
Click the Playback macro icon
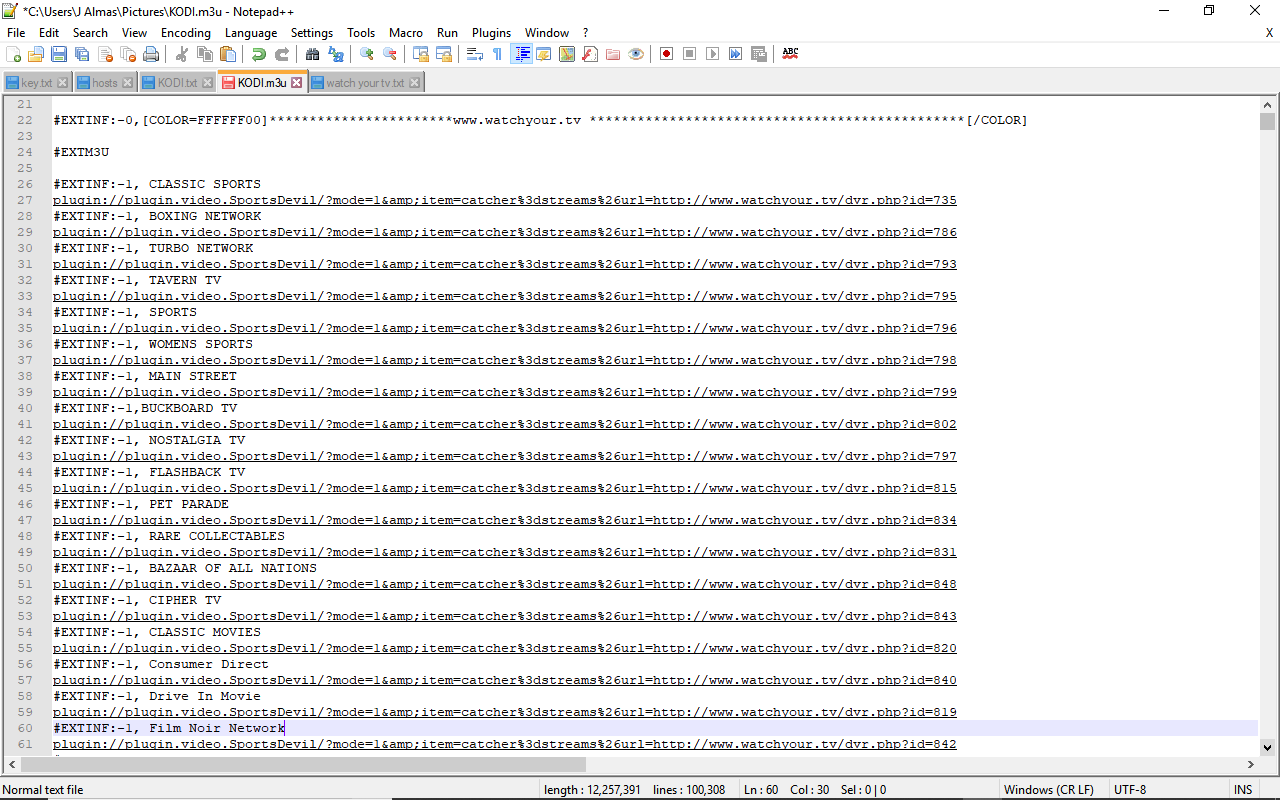pos(713,54)
